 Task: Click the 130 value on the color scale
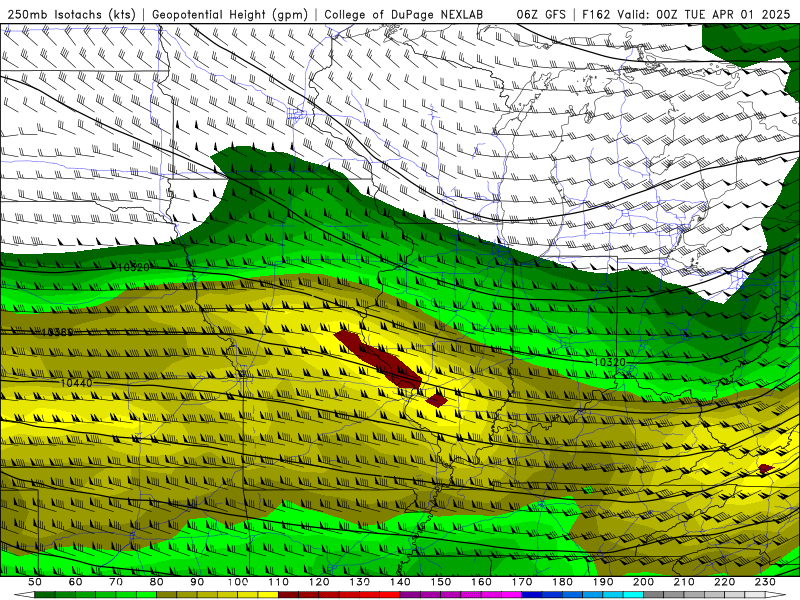point(360,582)
